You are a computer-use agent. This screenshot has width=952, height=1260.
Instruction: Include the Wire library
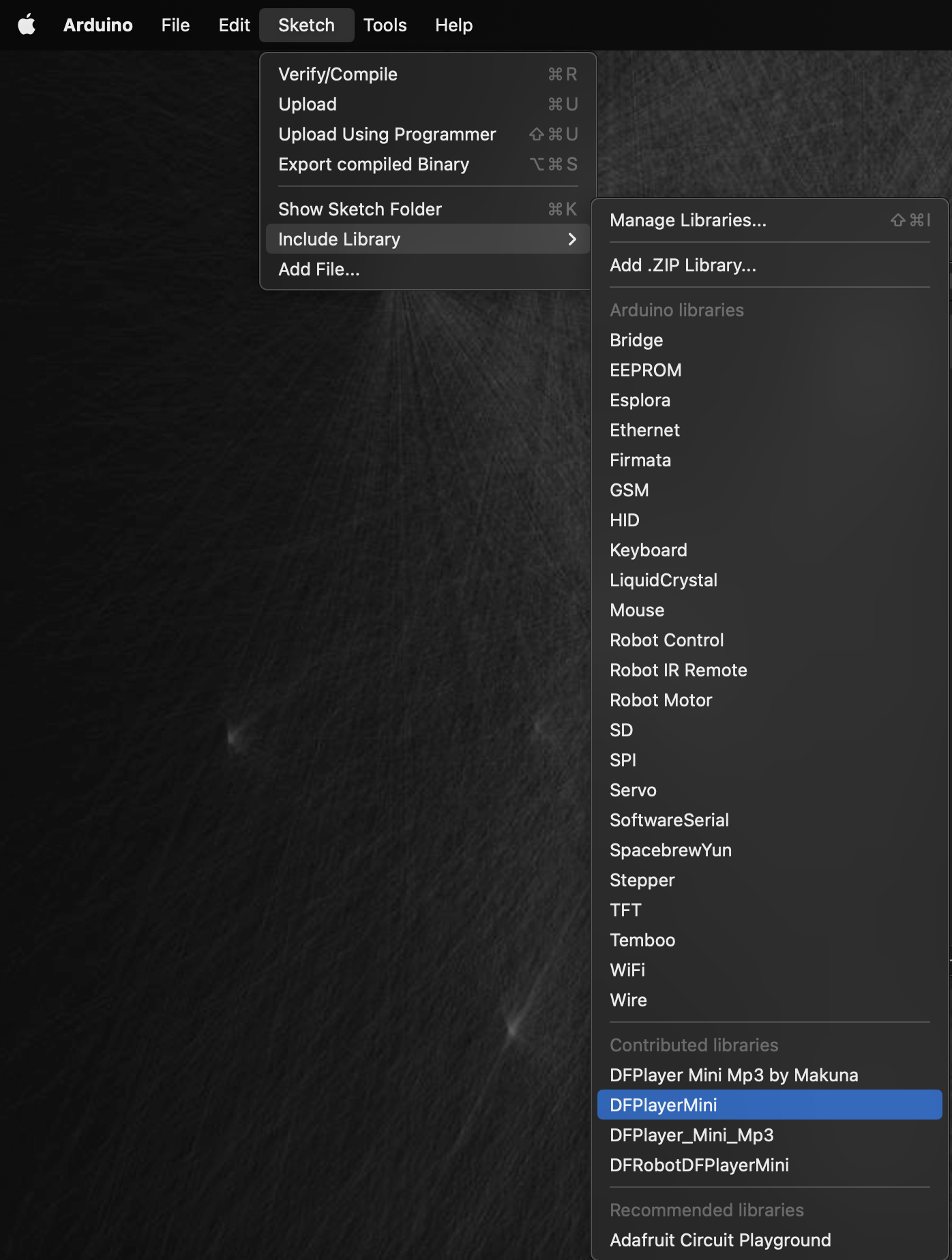point(769,1000)
